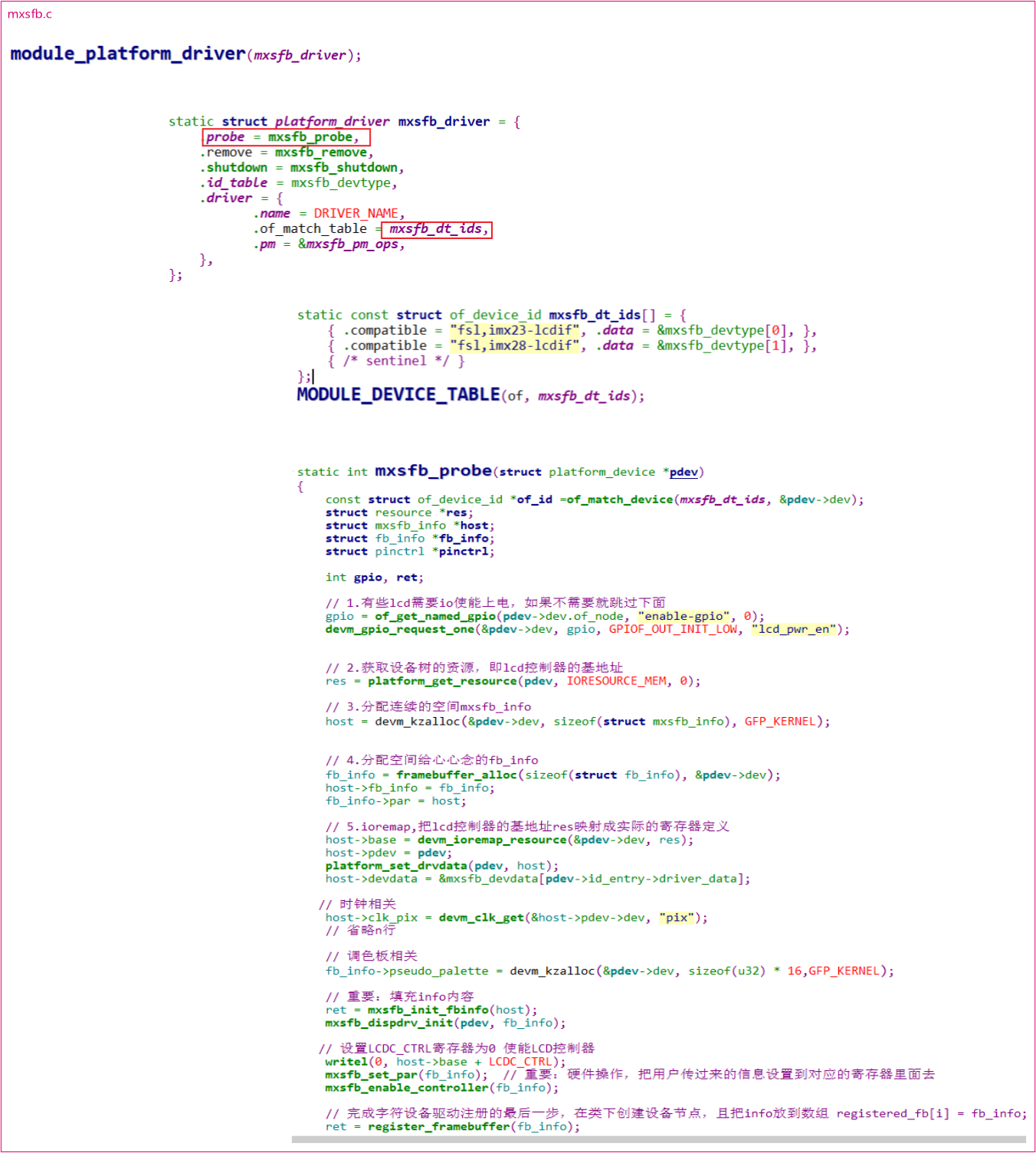Viewport: 1036px width, 1153px height.
Task: Click the .name = DRIVER_NAME line
Action: click(329, 214)
